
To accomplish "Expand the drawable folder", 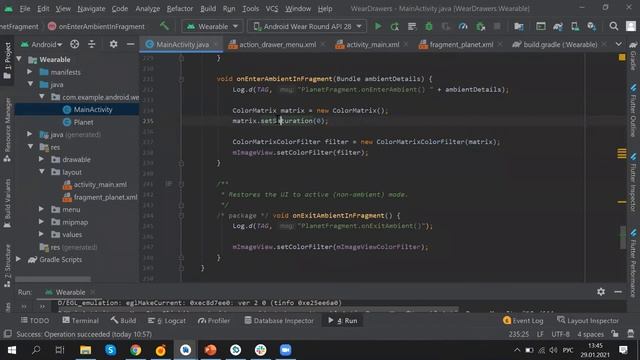I will [x=42, y=159].
